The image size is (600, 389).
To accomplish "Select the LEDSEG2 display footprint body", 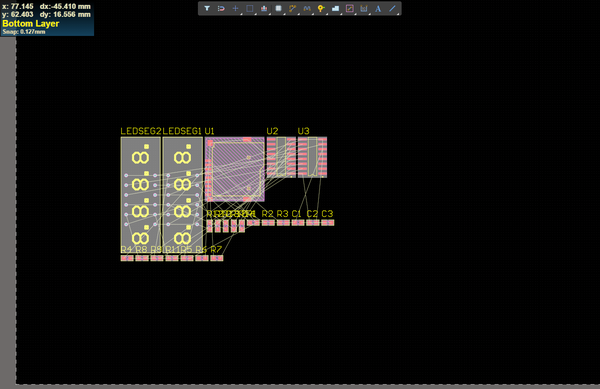I will coord(140,195).
